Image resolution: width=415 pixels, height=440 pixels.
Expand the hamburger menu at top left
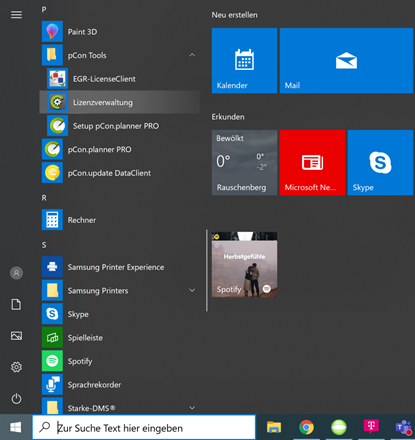coord(16,15)
